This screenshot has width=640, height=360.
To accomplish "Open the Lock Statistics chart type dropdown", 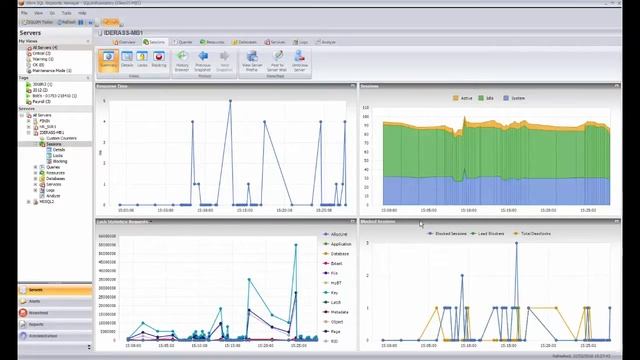I will click(x=151, y=222).
